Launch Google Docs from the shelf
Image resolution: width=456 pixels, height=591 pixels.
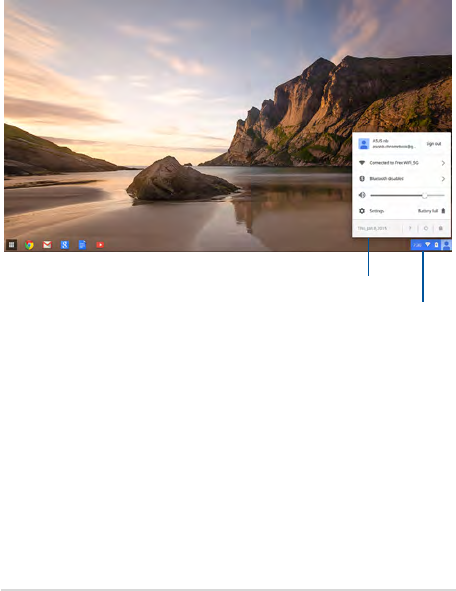point(82,245)
